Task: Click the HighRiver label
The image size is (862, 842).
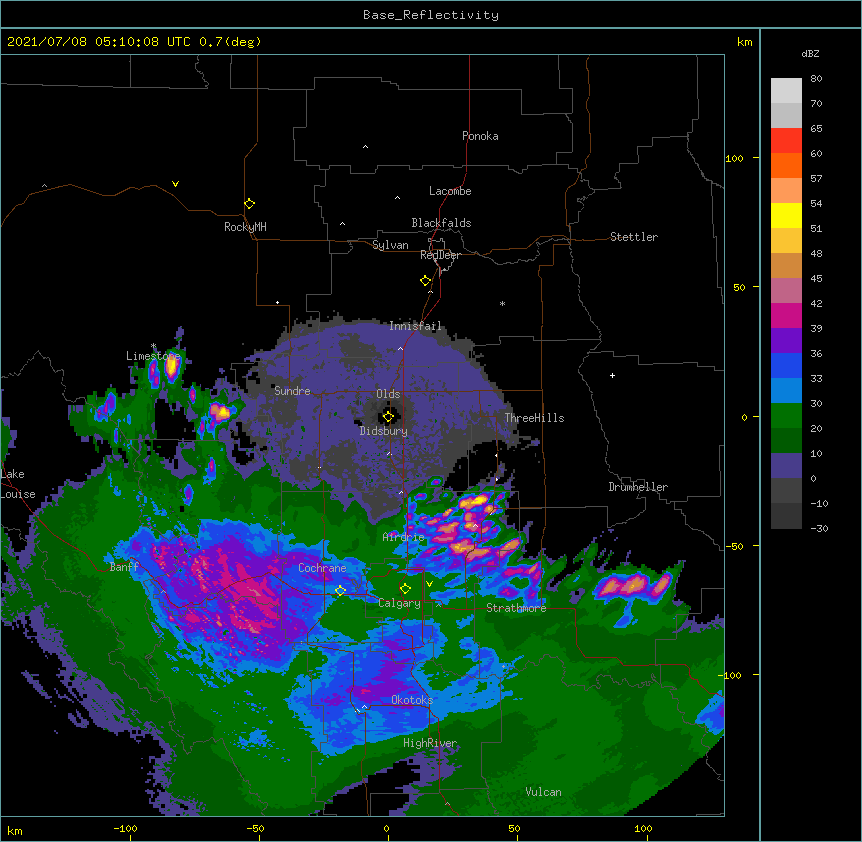Action: [430, 743]
